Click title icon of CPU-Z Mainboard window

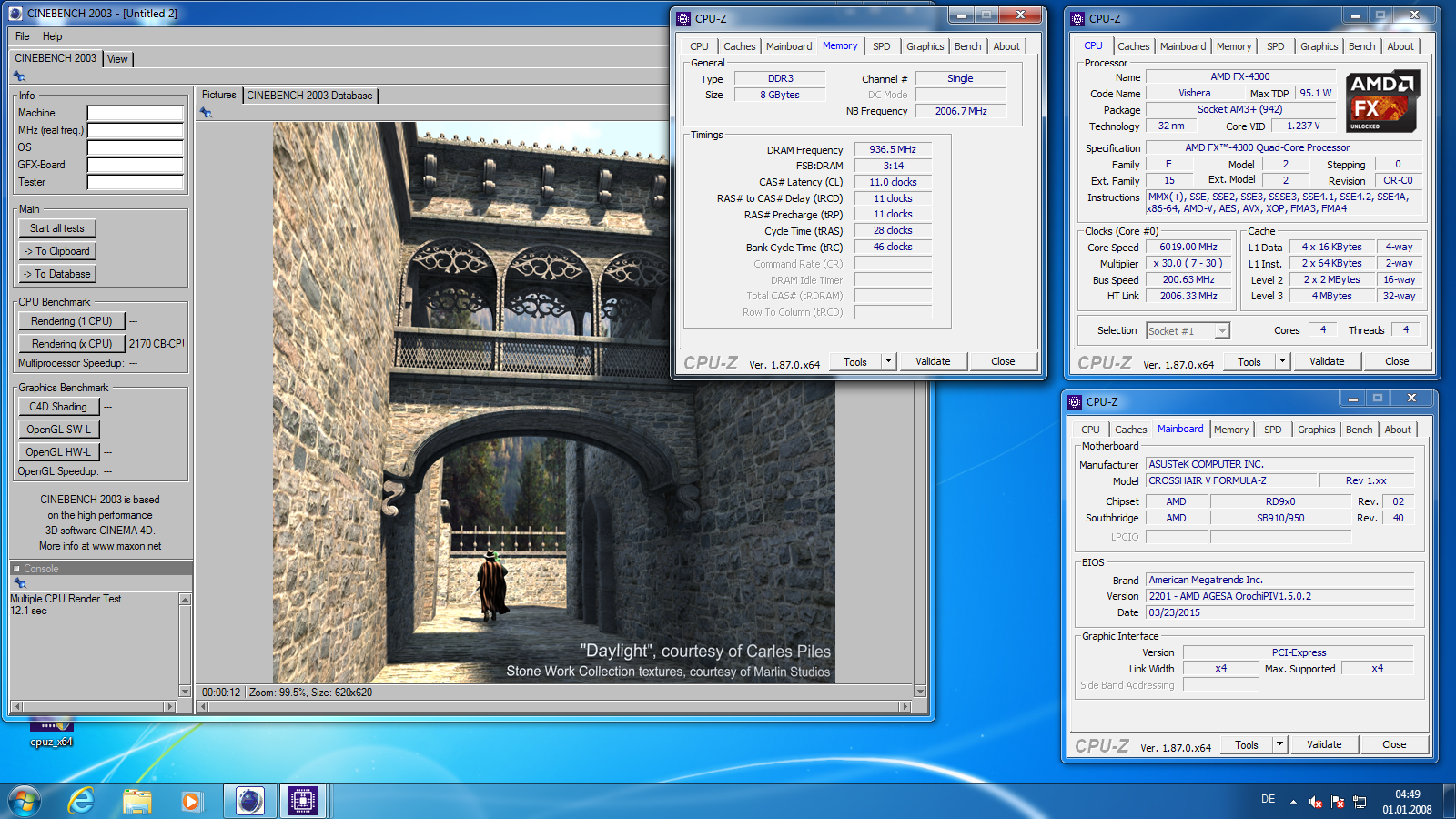1075,401
